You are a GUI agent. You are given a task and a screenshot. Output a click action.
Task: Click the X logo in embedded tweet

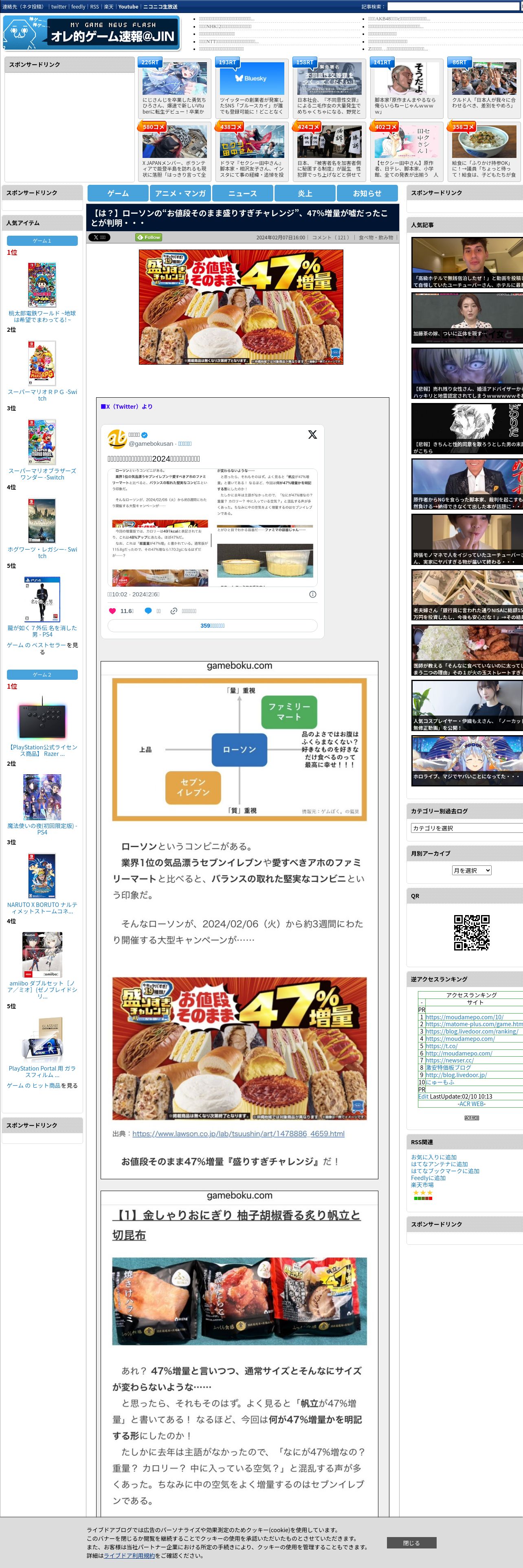[312, 435]
